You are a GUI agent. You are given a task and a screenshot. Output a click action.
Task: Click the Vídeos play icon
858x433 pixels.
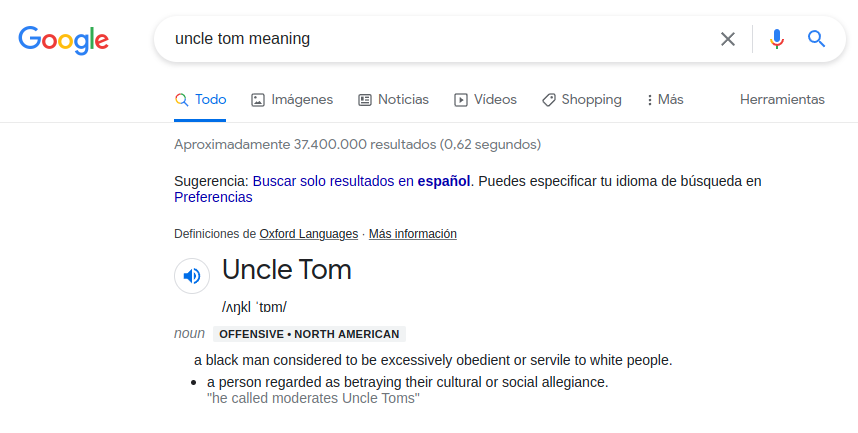[x=461, y=100]
